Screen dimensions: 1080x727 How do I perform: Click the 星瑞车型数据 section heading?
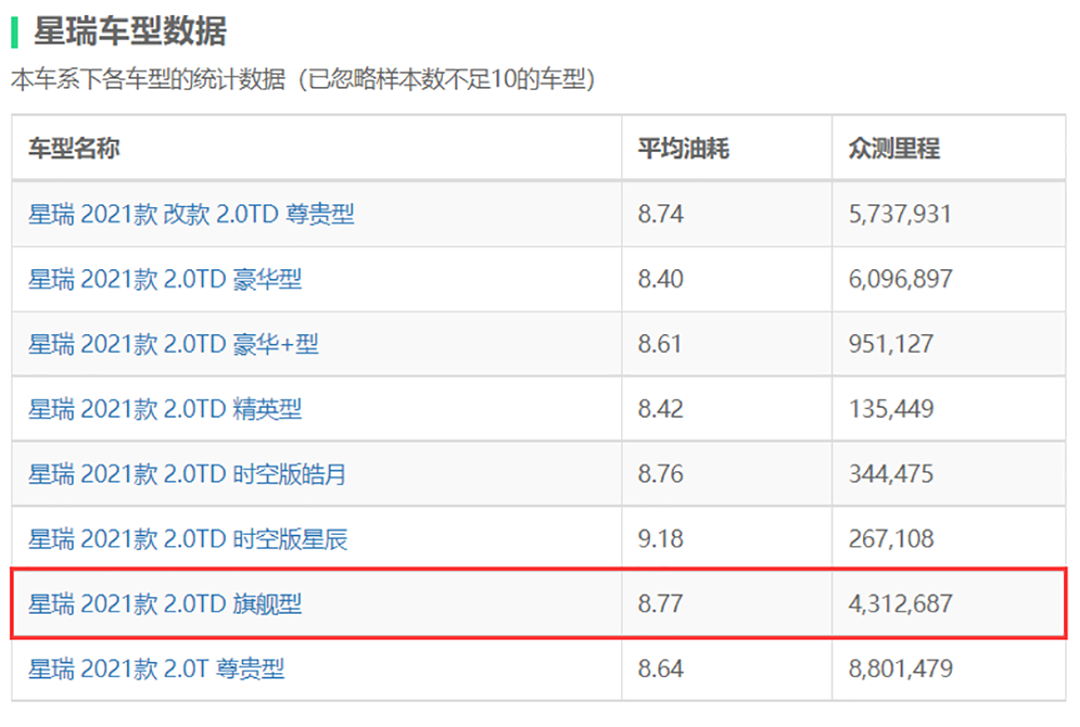(130, 31)
